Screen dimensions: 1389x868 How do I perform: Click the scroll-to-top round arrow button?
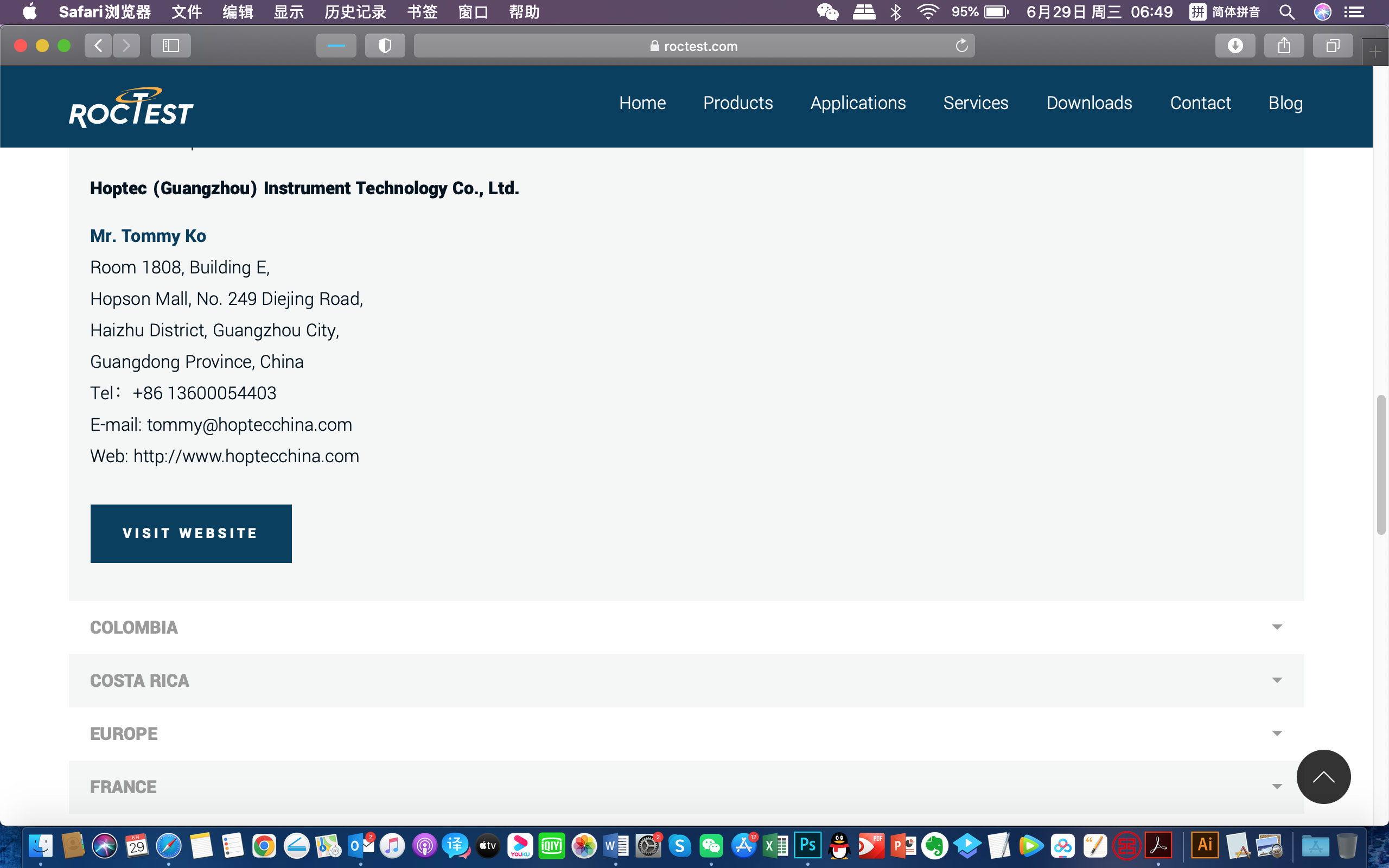pyautogui.click(x=1323, y=777)
